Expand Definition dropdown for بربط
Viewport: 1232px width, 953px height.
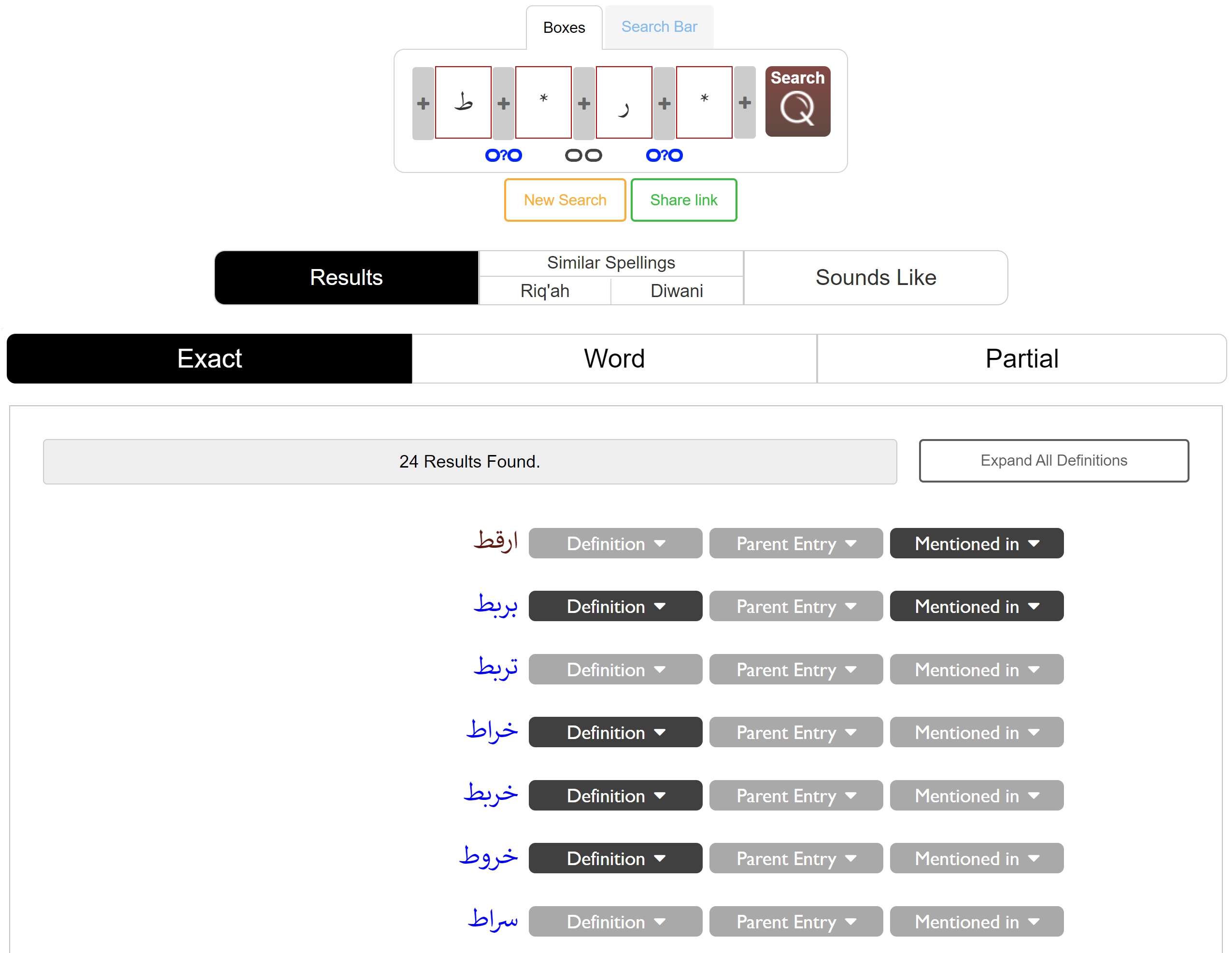tap(615, 607)
